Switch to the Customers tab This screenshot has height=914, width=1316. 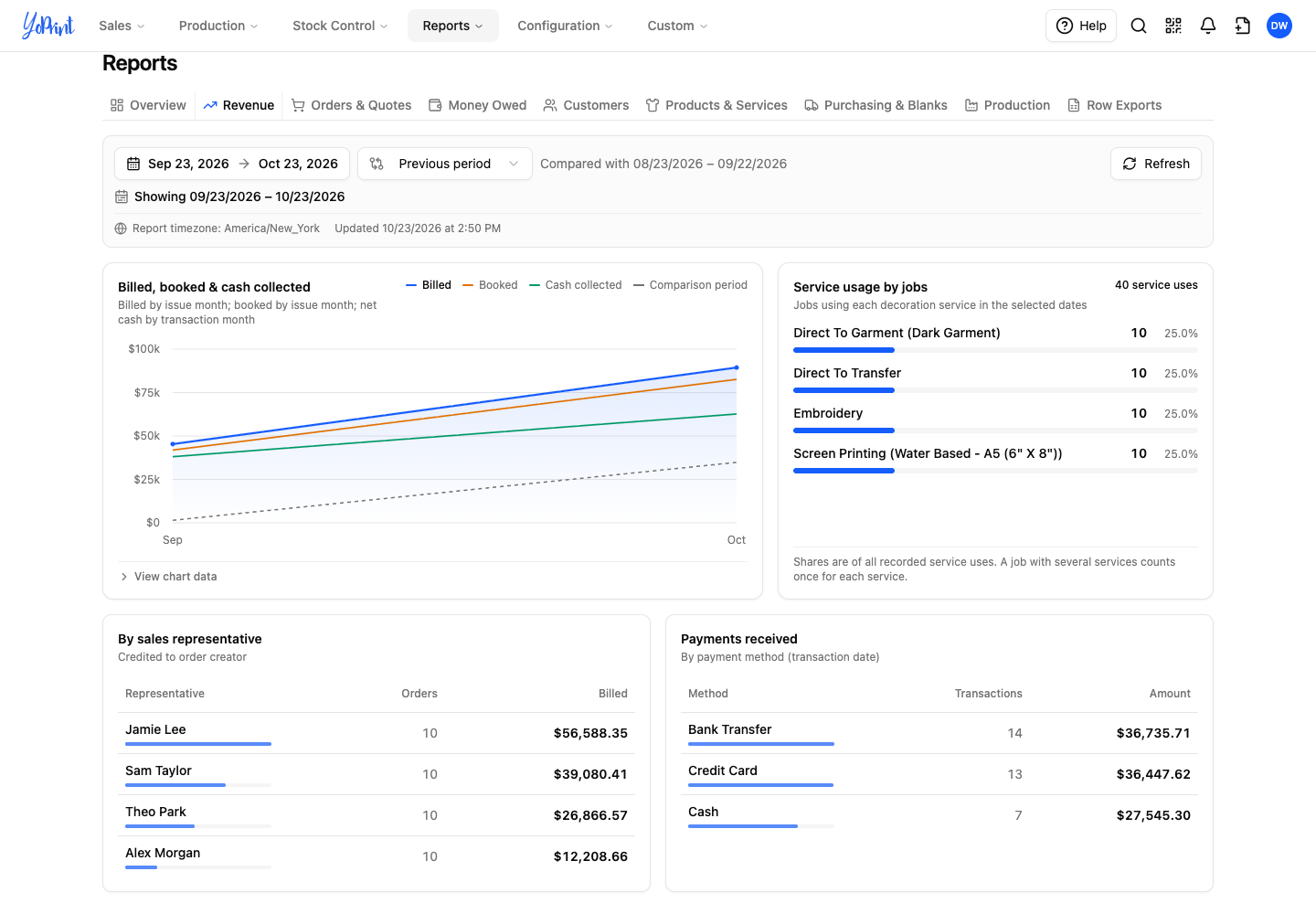pyautogui.click(x=586, y=105)
